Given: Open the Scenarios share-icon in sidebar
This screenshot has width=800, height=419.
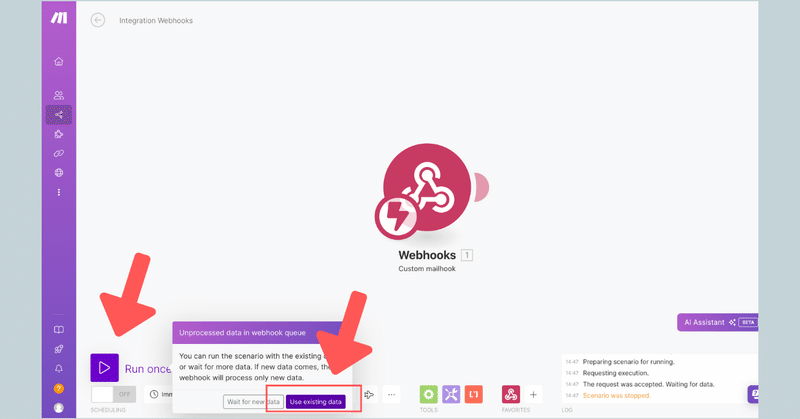Looking at the screenshot, I should click(59, 115).
